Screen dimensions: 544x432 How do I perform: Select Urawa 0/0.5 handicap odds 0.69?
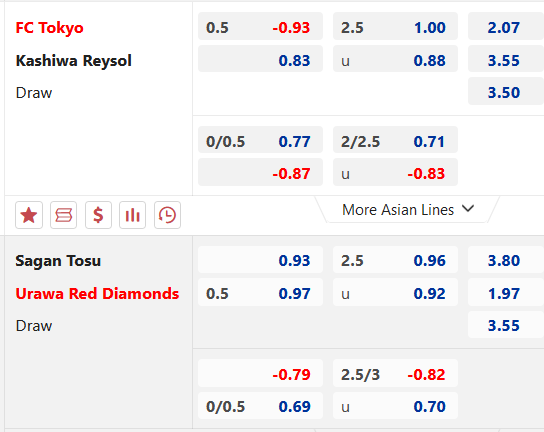point(260,406)
